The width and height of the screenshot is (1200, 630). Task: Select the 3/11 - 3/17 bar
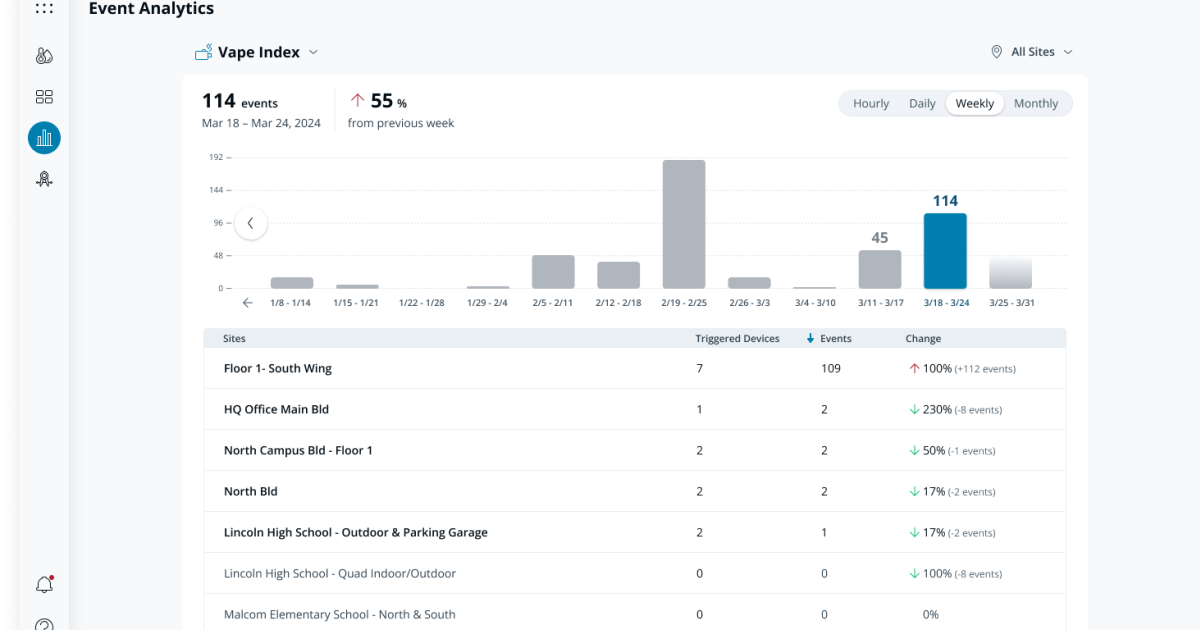880,269
